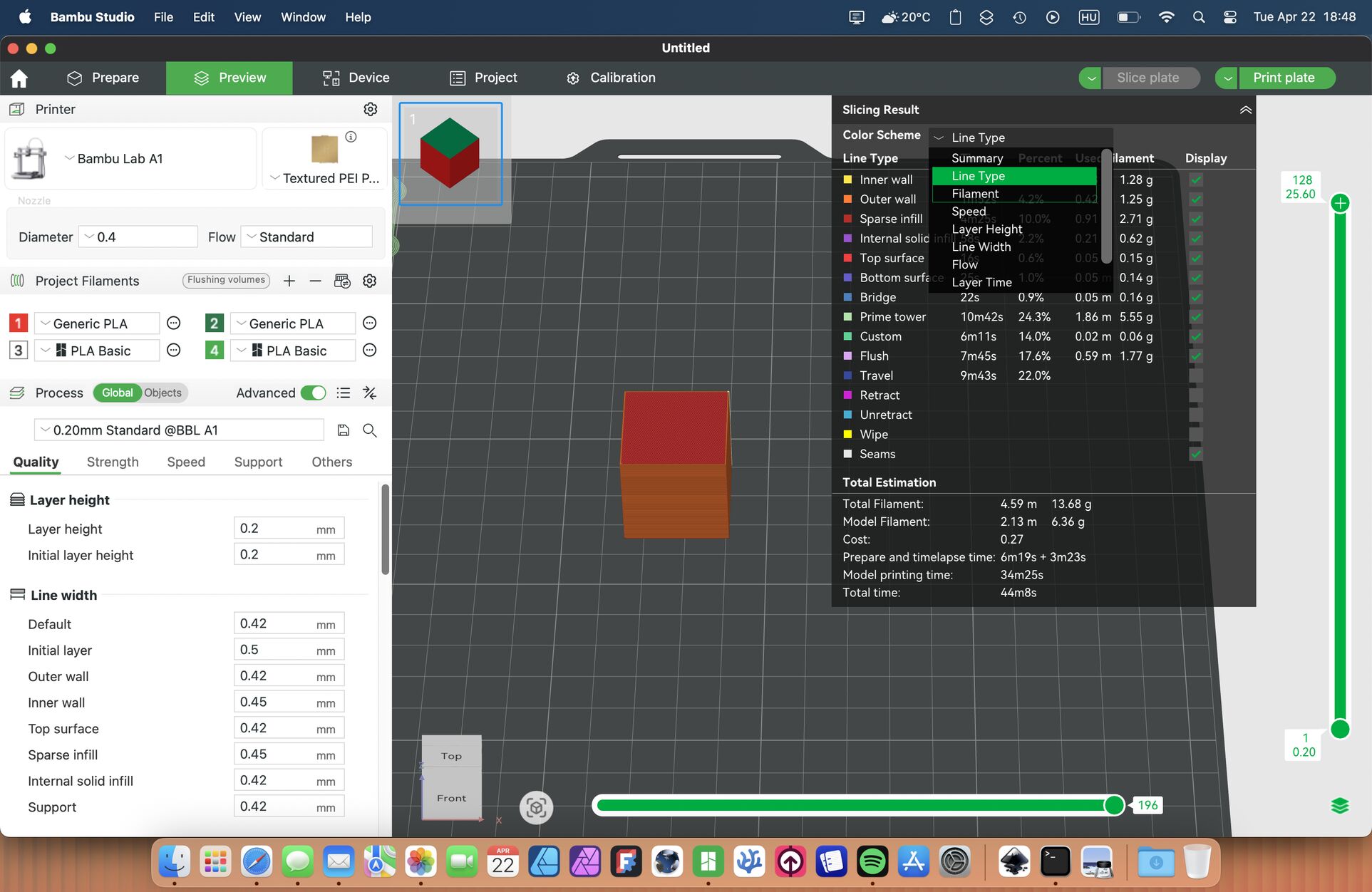This screenshot has height=892, width=1372.
Task: Toggle Outer wall display checkbox
Action: [1196, 199]
